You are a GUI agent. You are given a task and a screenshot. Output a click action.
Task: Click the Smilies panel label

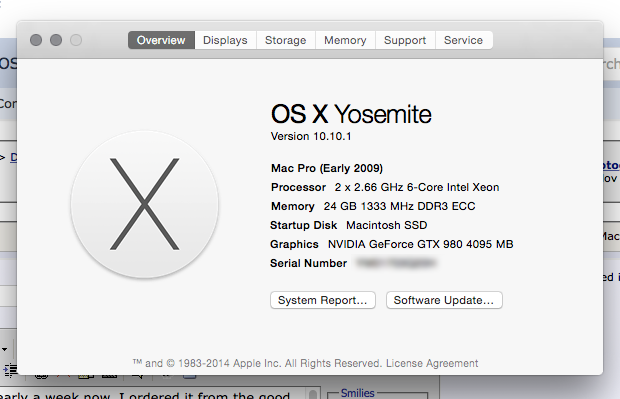tap(357, 393)
